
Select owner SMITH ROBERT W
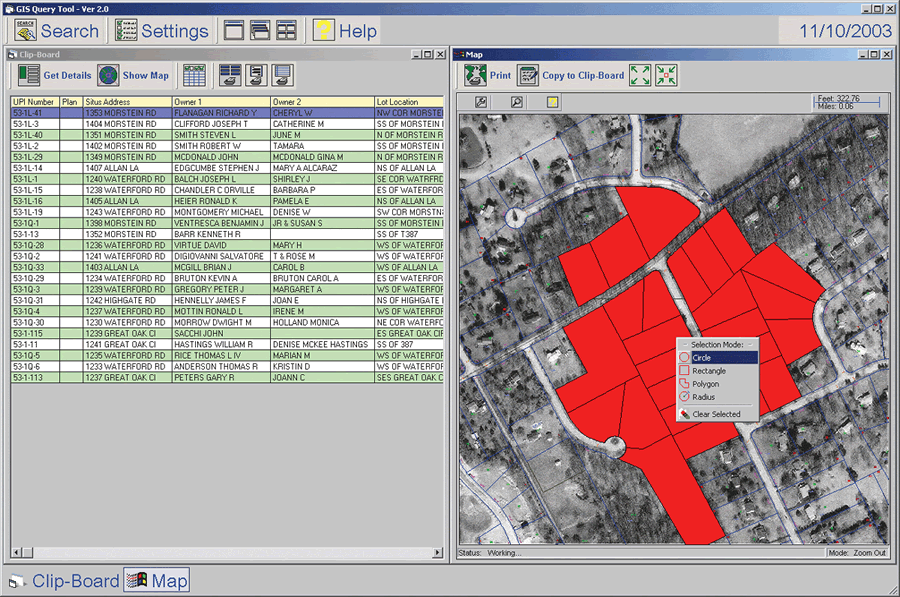tap(221, 146)
